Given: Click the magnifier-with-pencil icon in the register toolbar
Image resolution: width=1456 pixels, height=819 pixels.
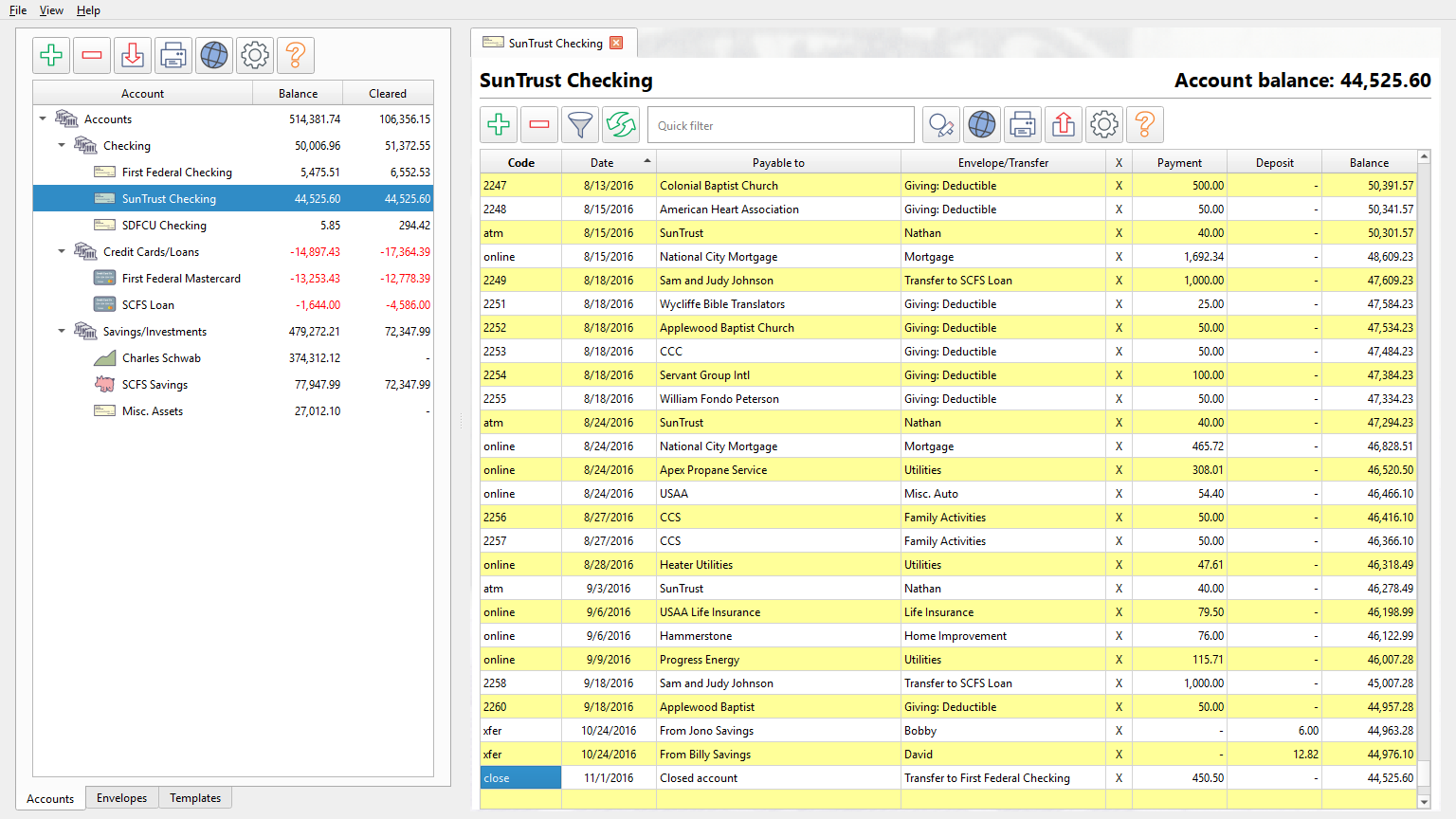Looking at the screenshot, I should coord(941,124).
